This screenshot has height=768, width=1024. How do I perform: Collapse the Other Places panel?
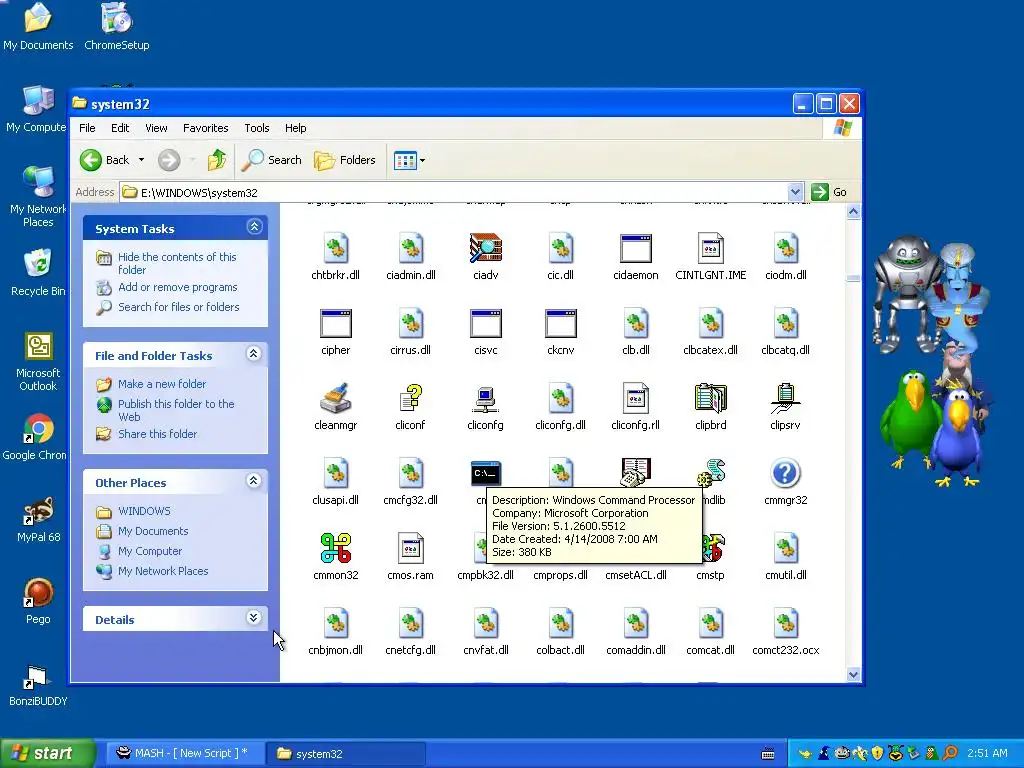[x=254, y=481]
